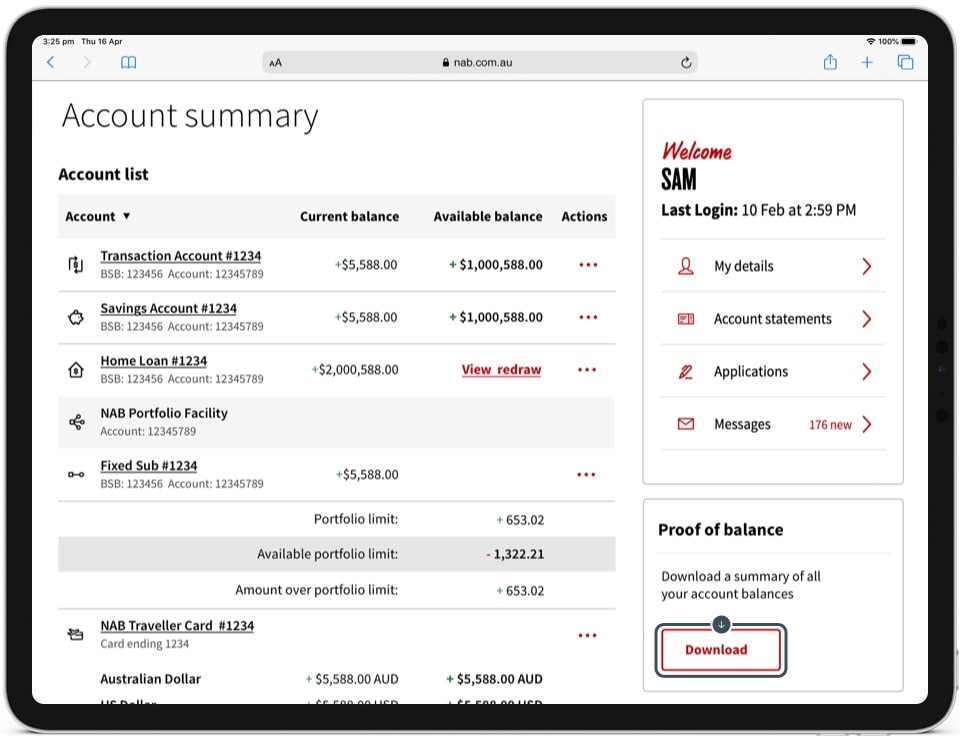960x740 pixels.
Task: Click the NAB Traveller Card icon
Action: pos(75,634)
